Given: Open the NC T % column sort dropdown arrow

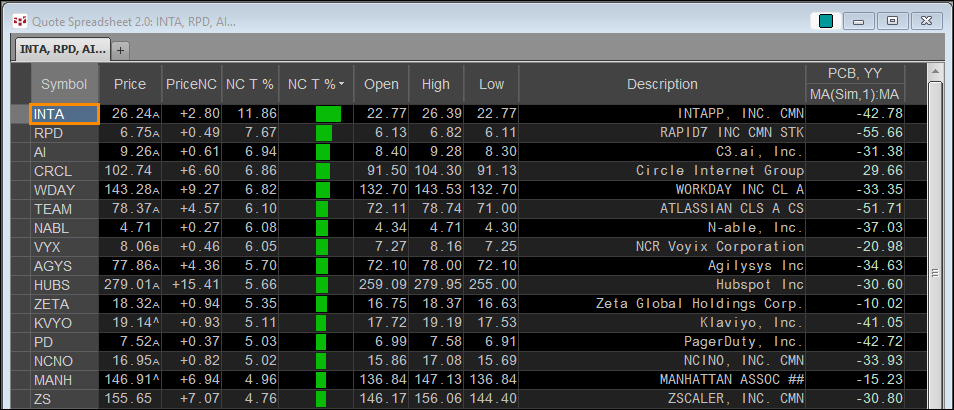Looking at the screenshot, I should (342, 84).
